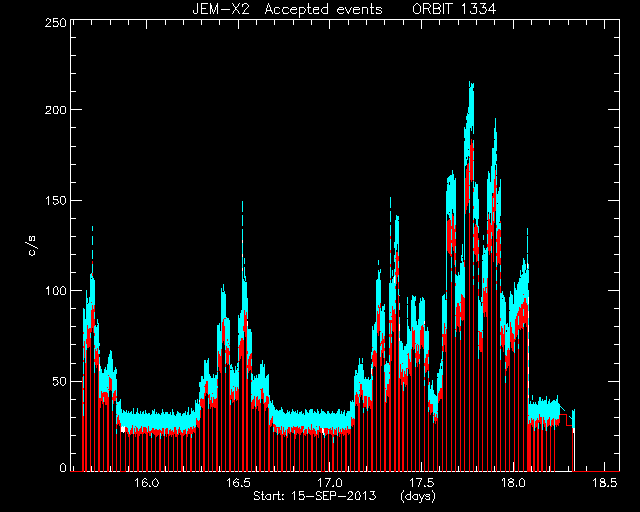Click the '(days)' x-axis unit label
Image resolution: width=640 pixels, height=512 pixels.
click(x=418, y=496)
